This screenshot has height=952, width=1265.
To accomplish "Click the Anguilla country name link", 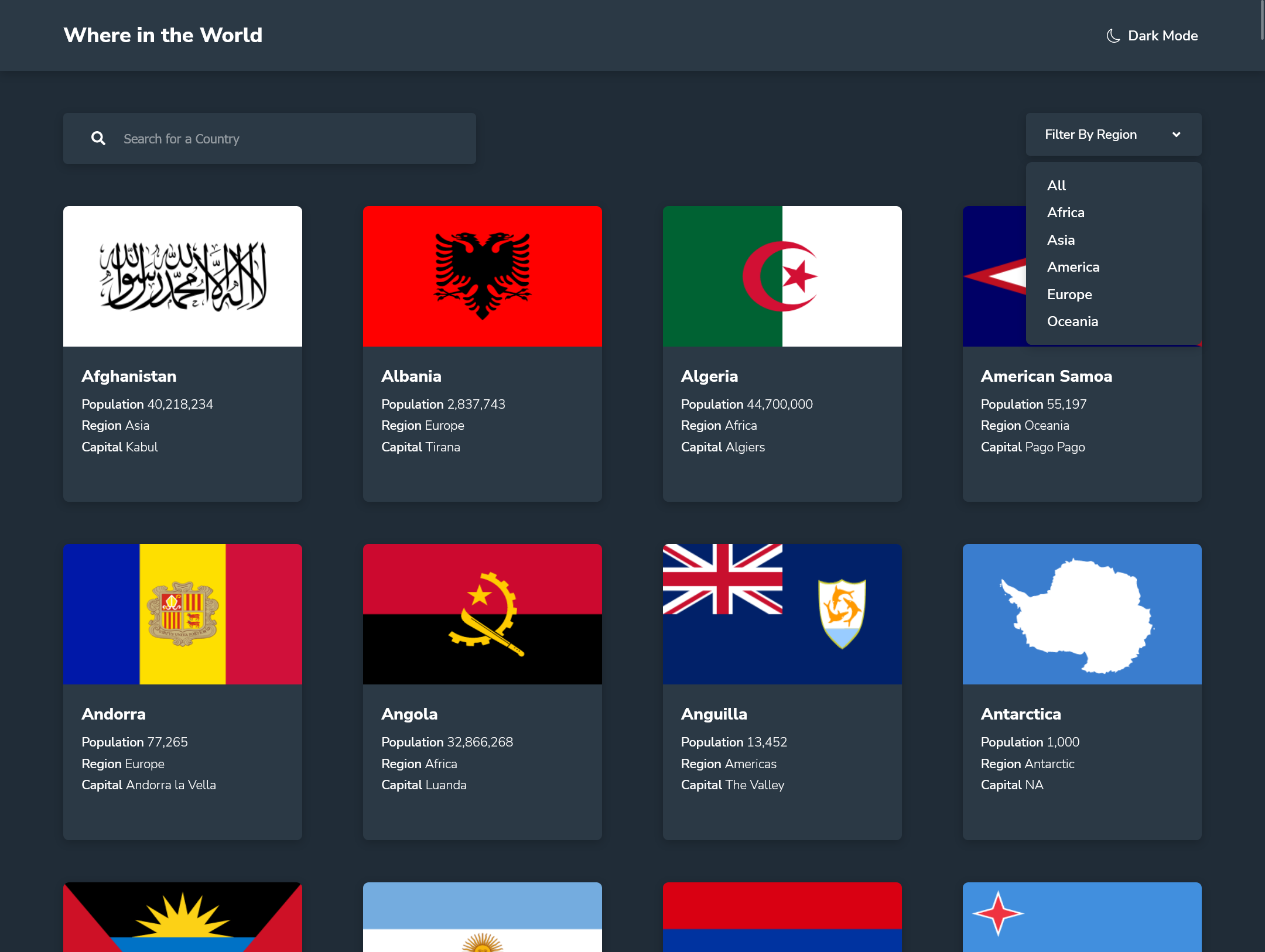I will point(714,714).
